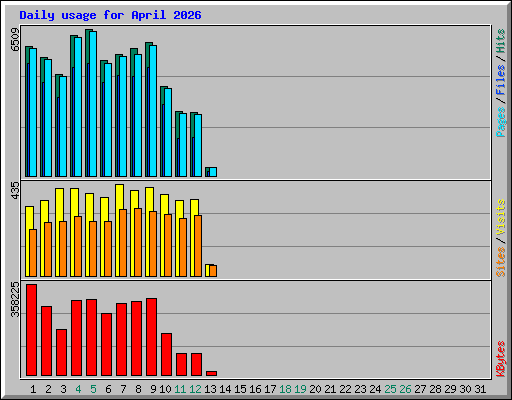The image size is (512, 400).
Task: Click day label 22 on the x-axis
Action: pyautogui.click(x=345, y=389)
